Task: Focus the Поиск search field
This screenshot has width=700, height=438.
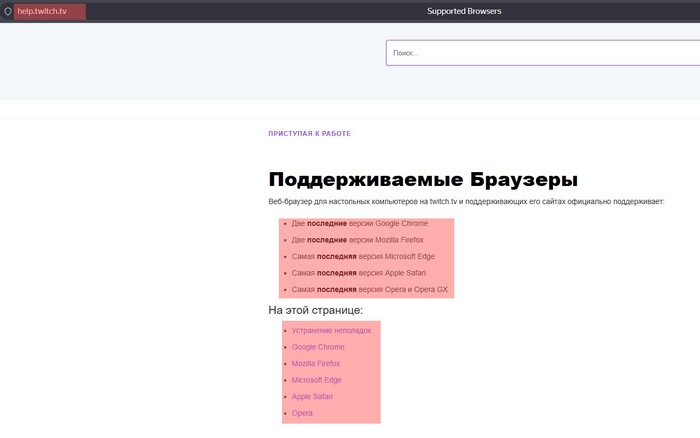Action: [x=540, y=53]
